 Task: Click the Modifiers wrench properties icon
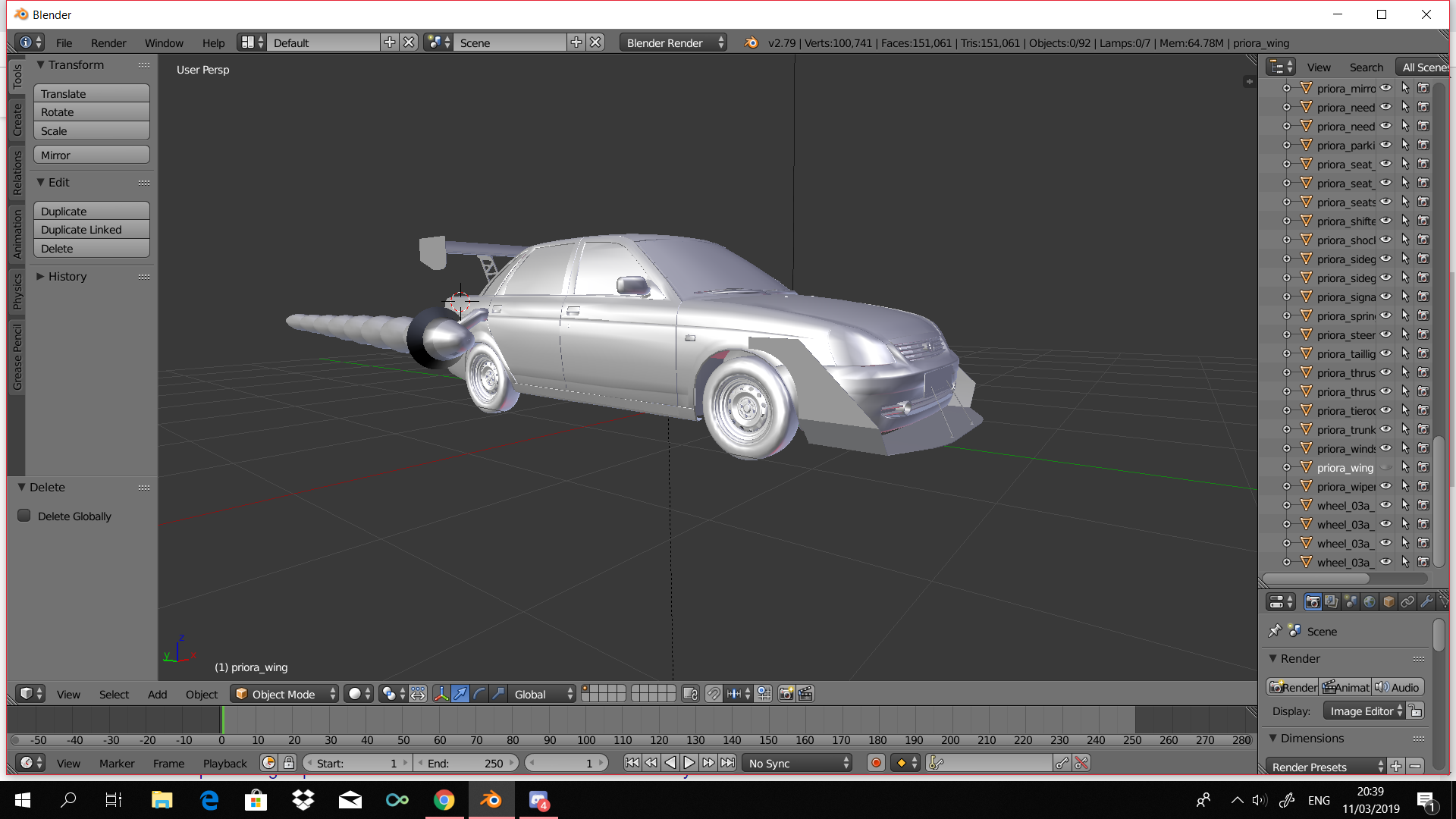coord(1426,602)
